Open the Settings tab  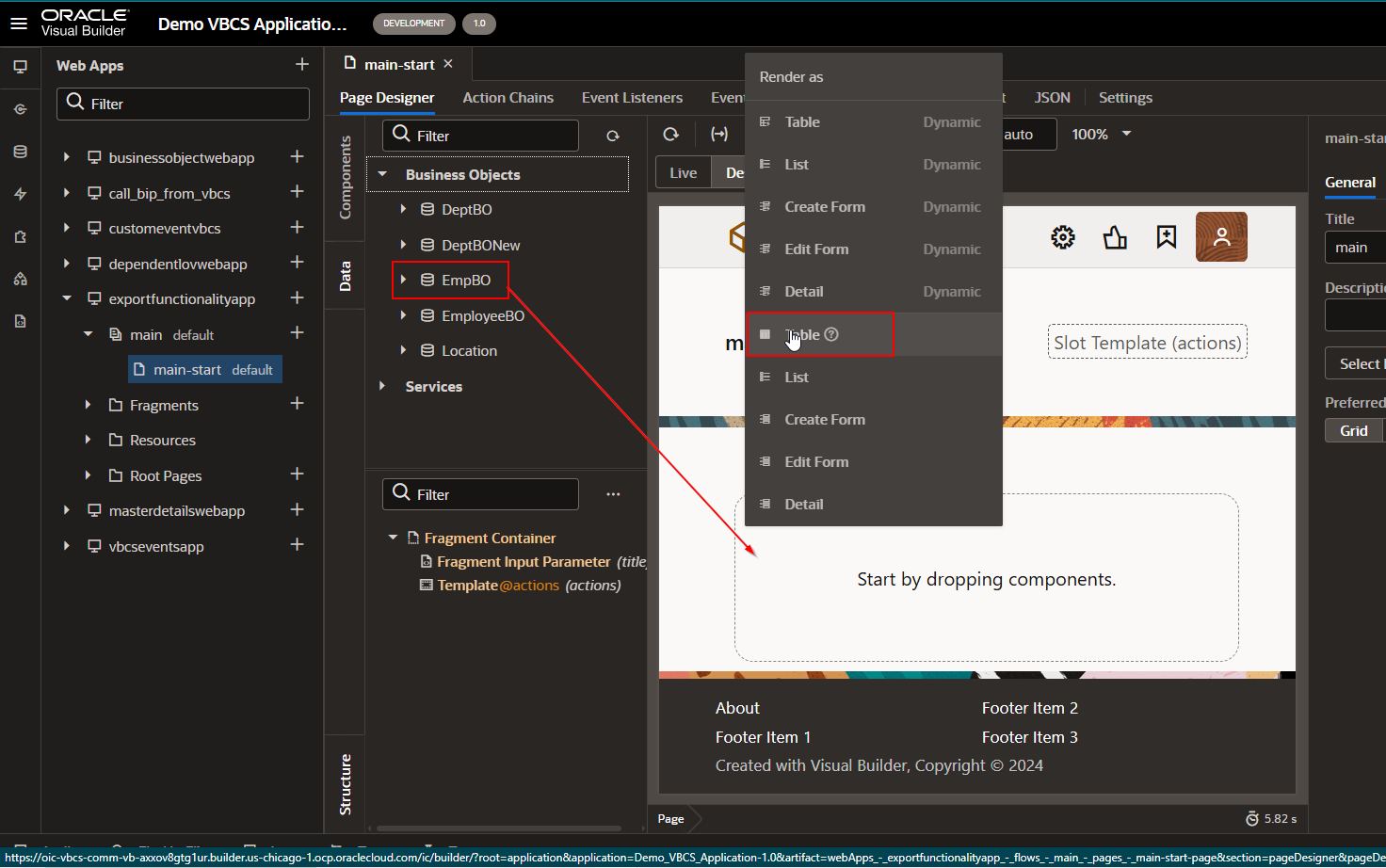[x=1125, y=97]
